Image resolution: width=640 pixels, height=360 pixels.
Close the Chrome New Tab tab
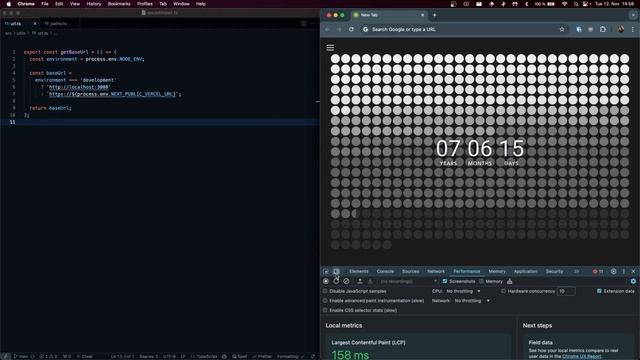point(422,15)
